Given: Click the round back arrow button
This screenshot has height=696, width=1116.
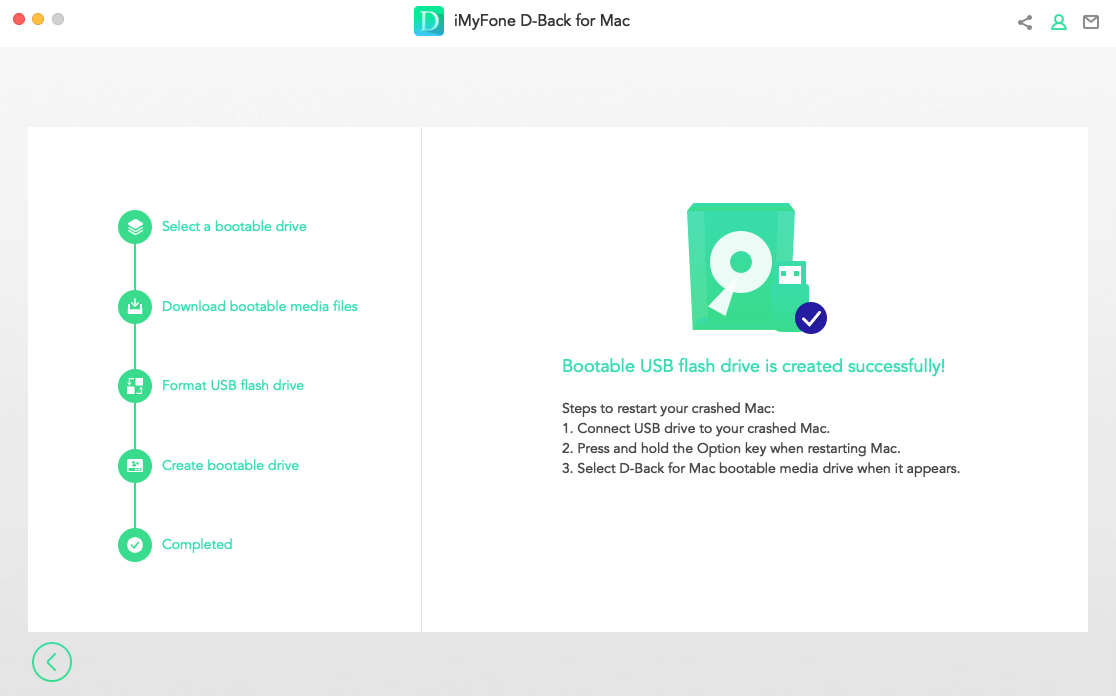Looking at the screenshot, I should [52, 662].
